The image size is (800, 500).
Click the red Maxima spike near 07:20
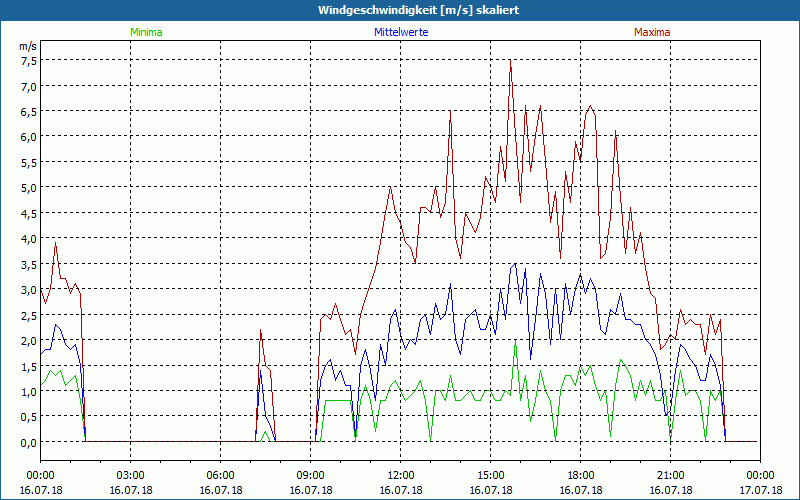click(261, 331)
